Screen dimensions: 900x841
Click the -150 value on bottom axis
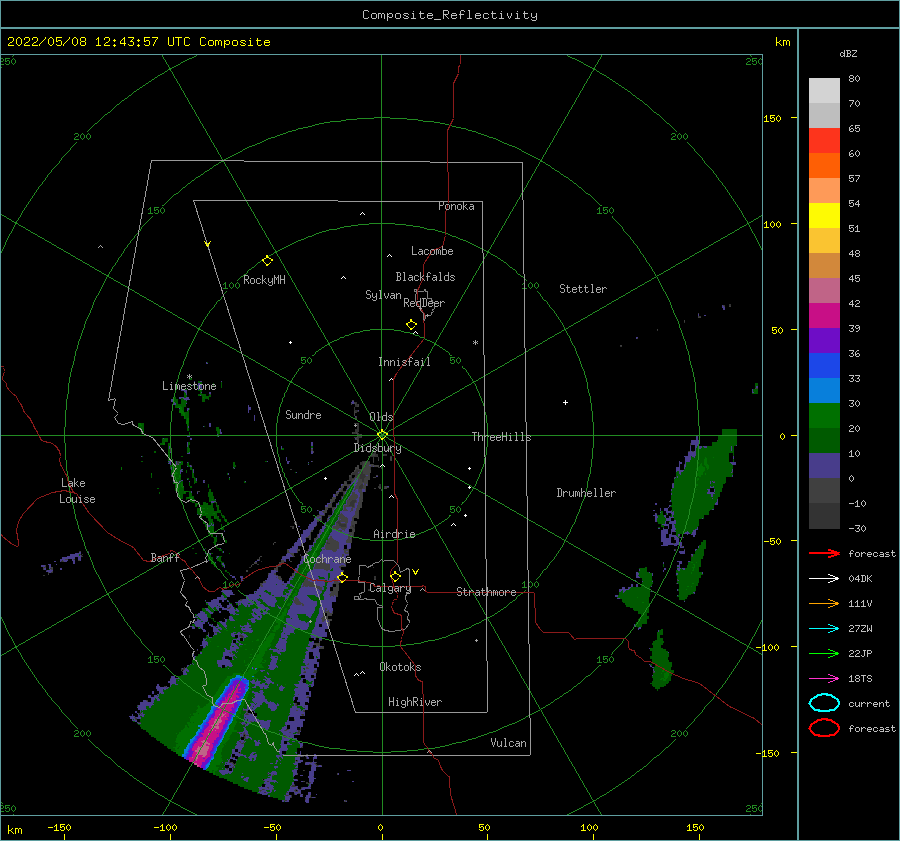[59, 827]
